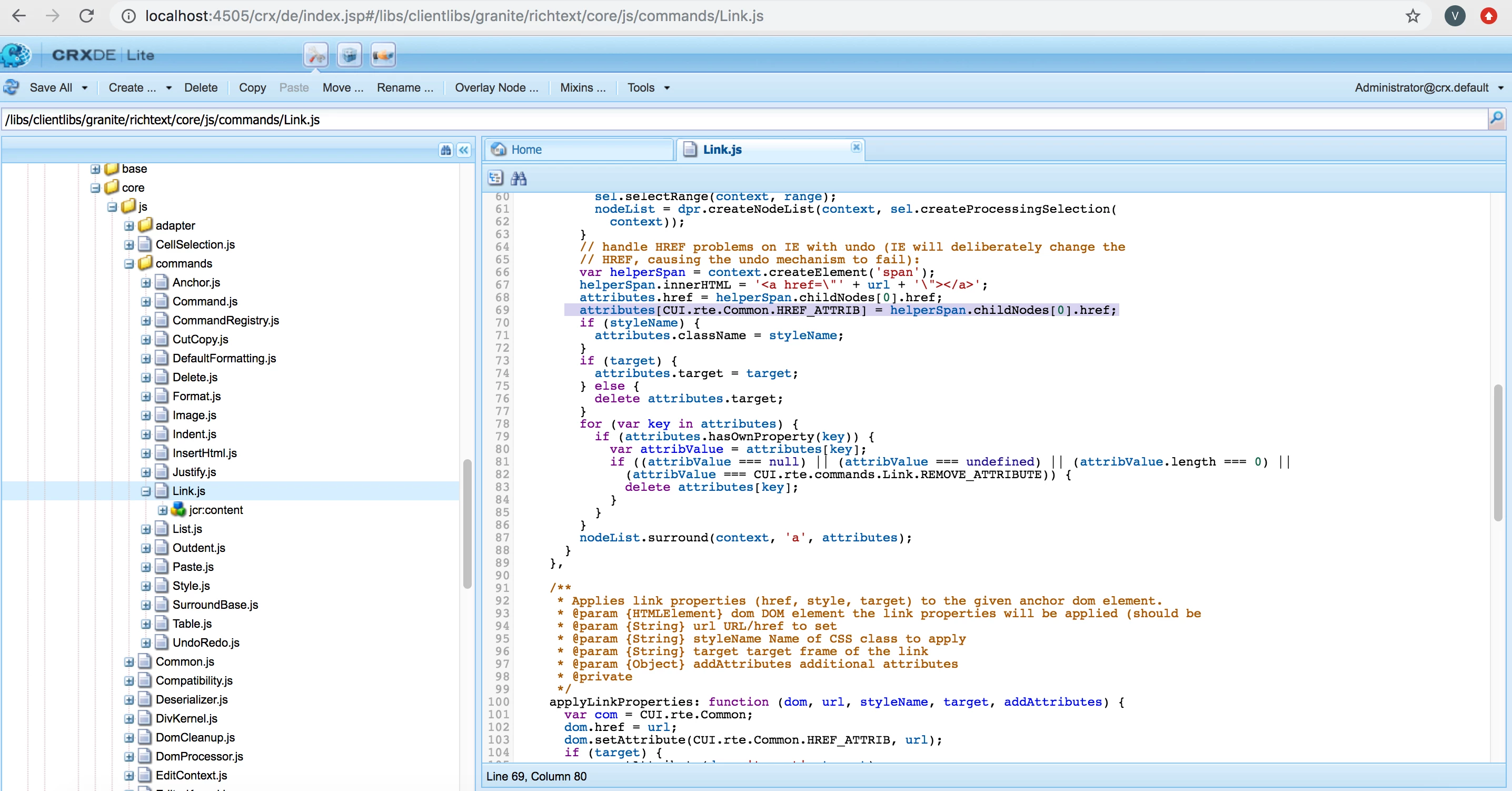
Task: Open the Package Manager cube icon
Action: click(349, 55)
